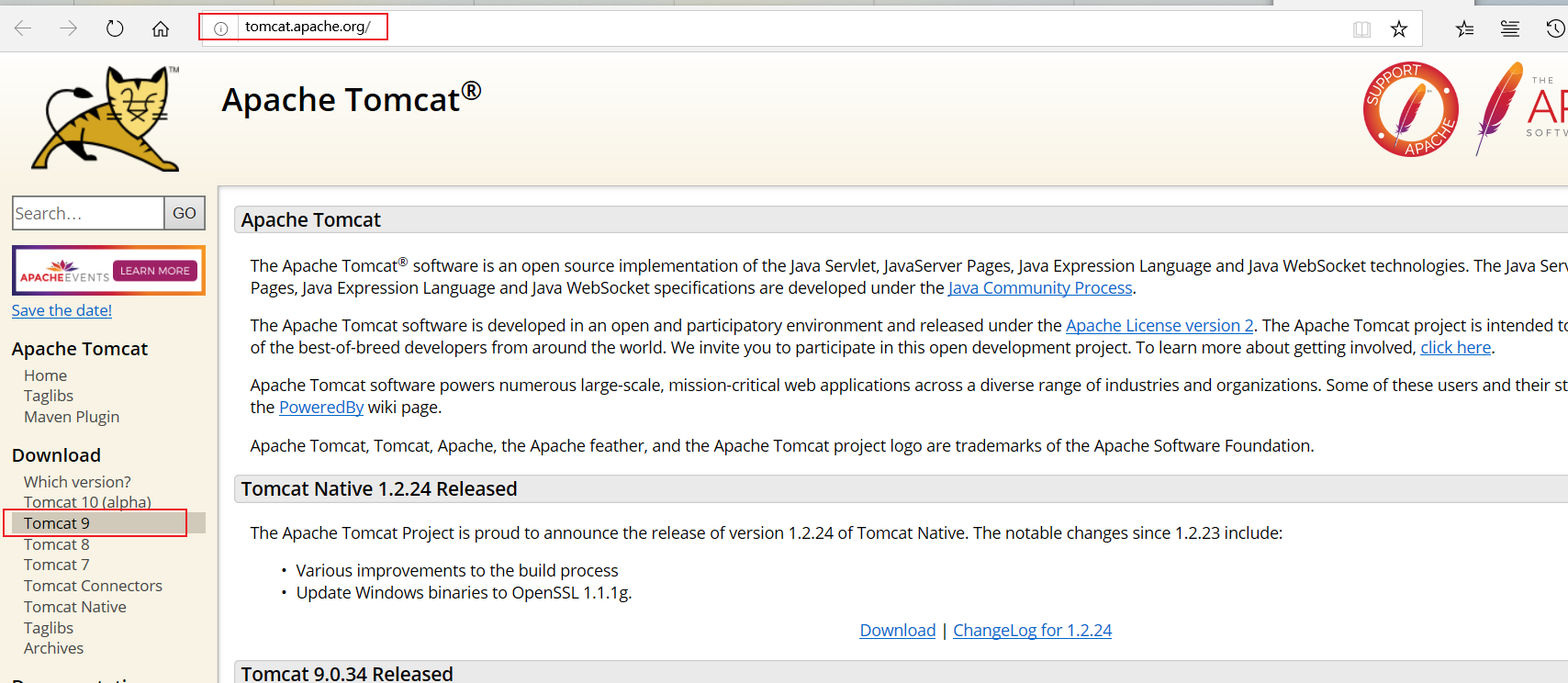Open Tomcat Native sidebar link
This screenshot has height=683, width=1568.
pos(75,607)
